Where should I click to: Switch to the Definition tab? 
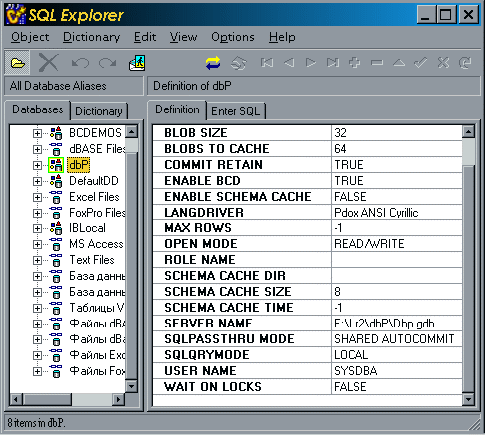point(177,110)
